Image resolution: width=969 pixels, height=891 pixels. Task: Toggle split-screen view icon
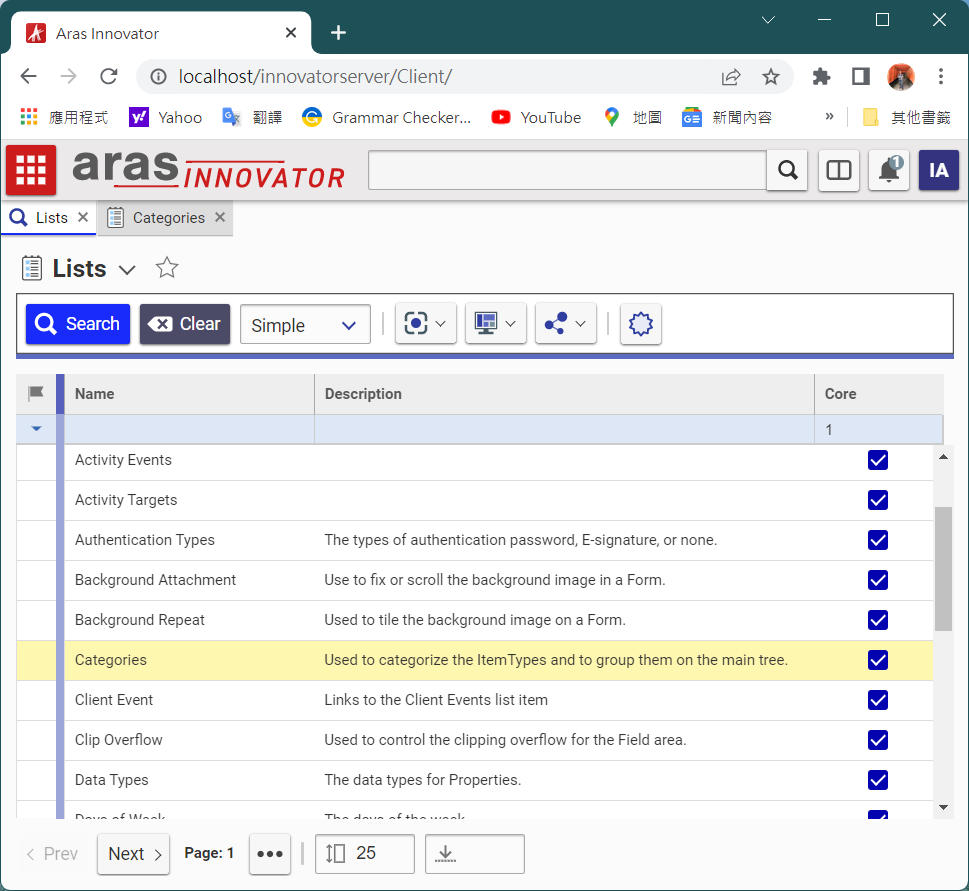coord(839,170)
